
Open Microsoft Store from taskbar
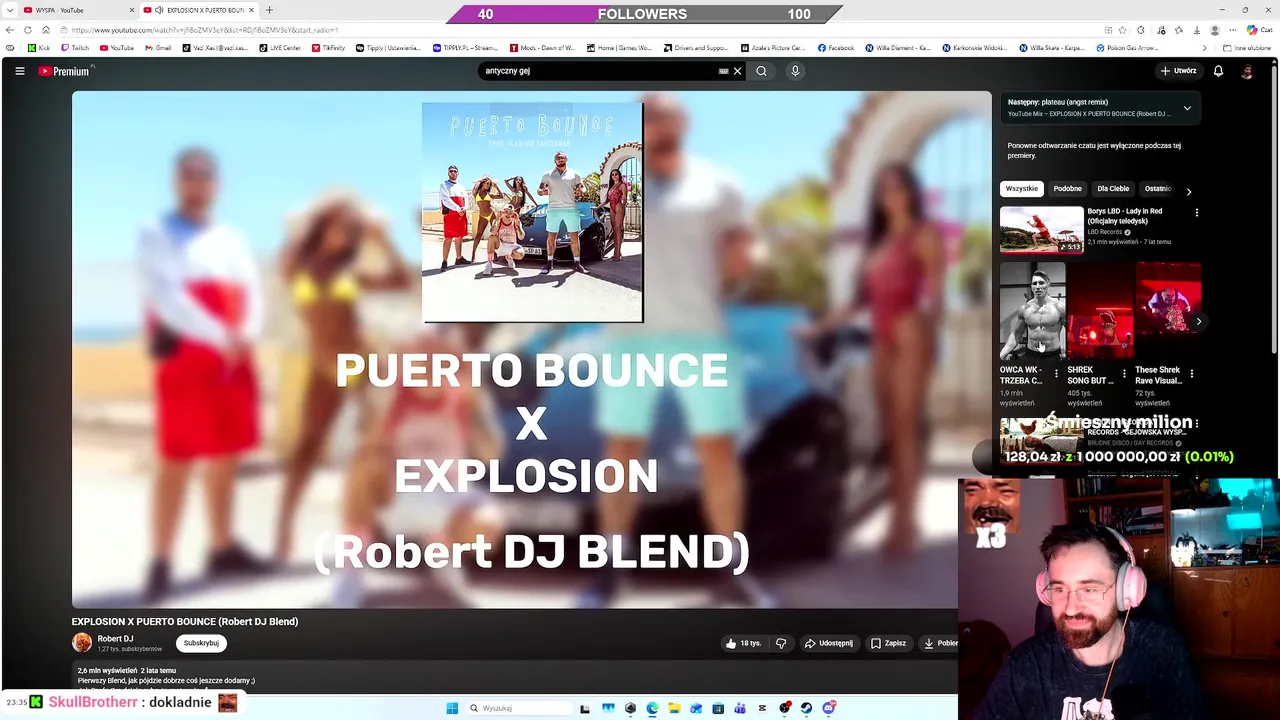[x=718, y=708]
